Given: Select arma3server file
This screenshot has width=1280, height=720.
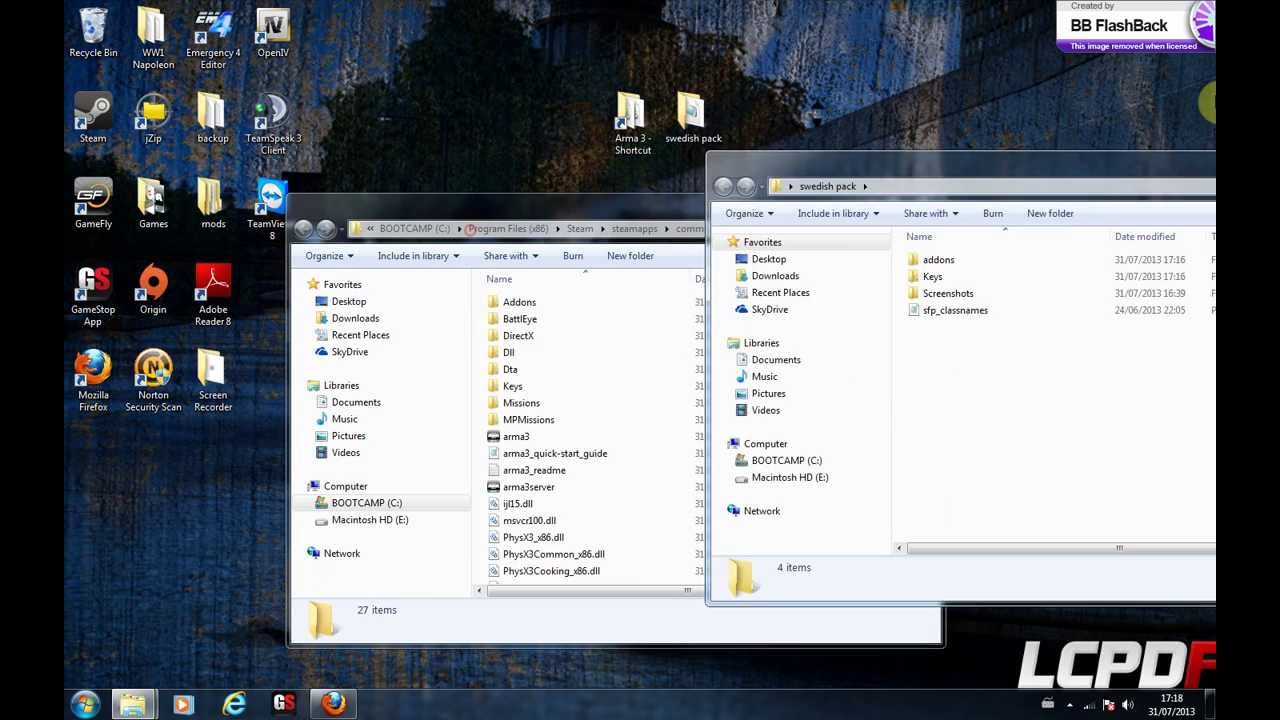Looking at the screenshot, I should (528, 487).
